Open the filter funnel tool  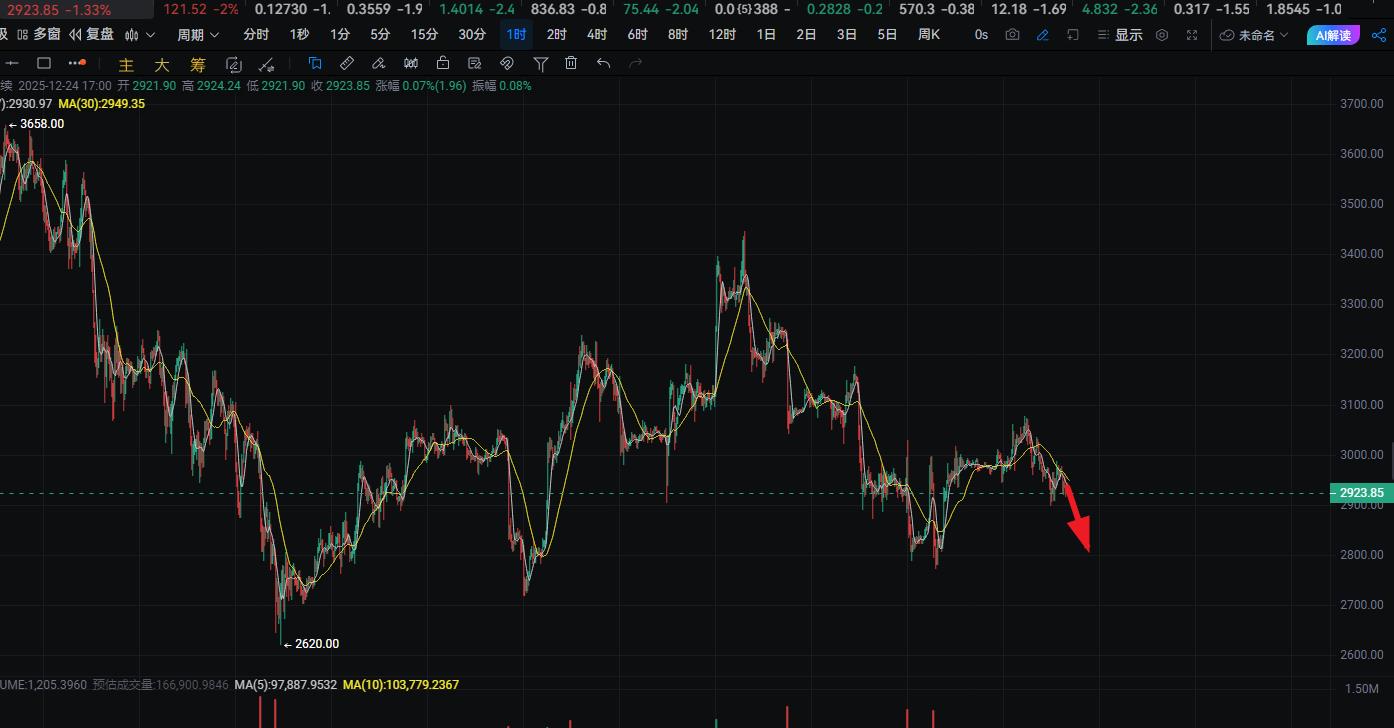[540, 64]
